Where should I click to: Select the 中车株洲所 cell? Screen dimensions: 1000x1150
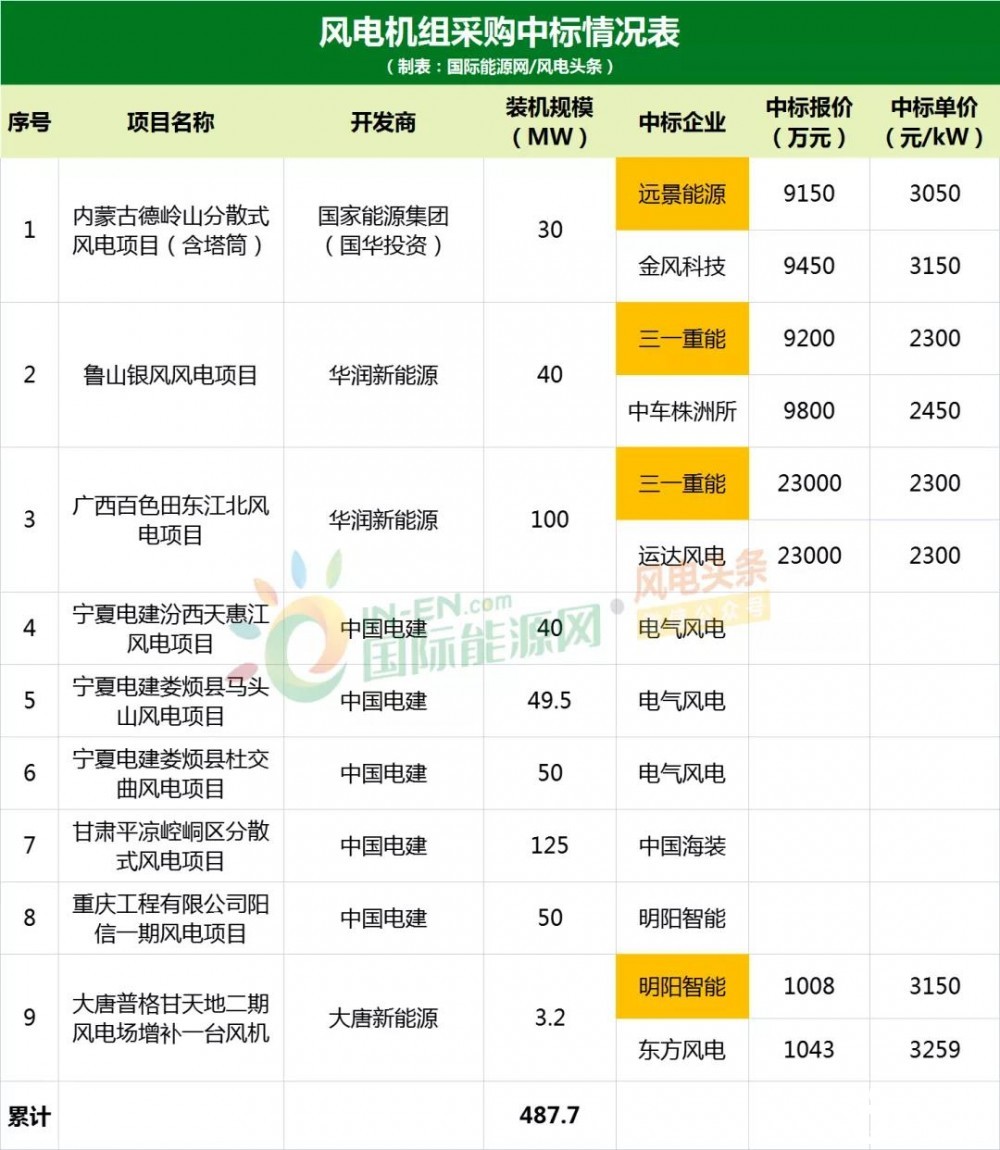[x=682, y=411]
